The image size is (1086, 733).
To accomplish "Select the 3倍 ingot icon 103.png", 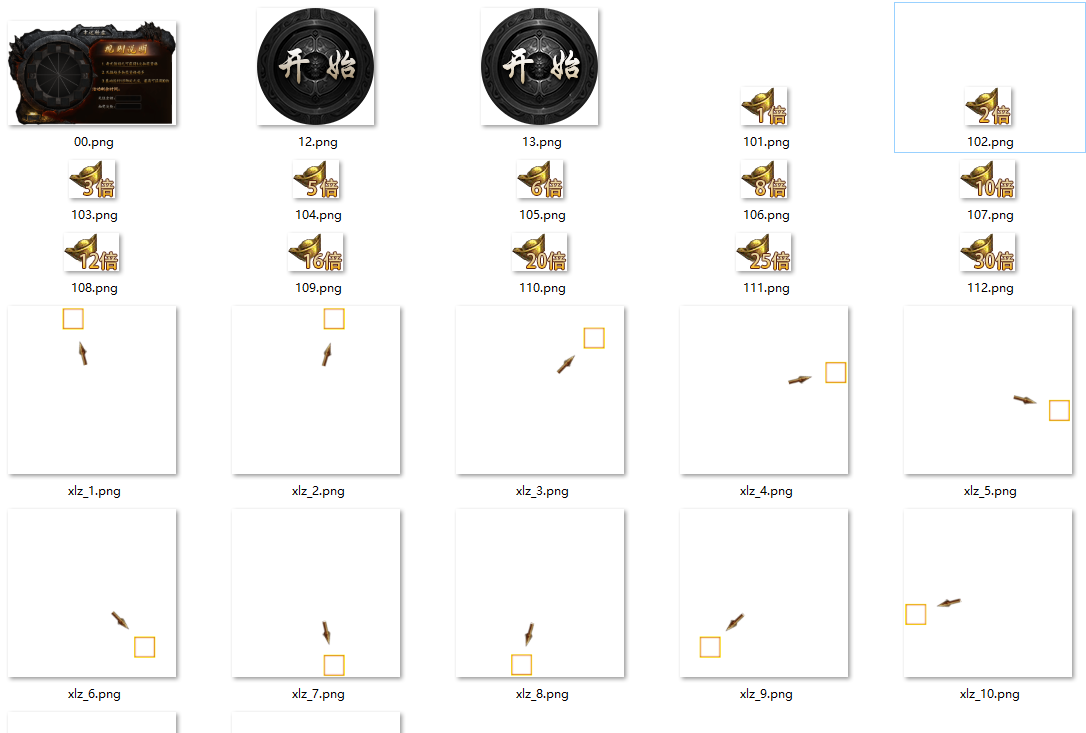I will click(x=92, y=179).
